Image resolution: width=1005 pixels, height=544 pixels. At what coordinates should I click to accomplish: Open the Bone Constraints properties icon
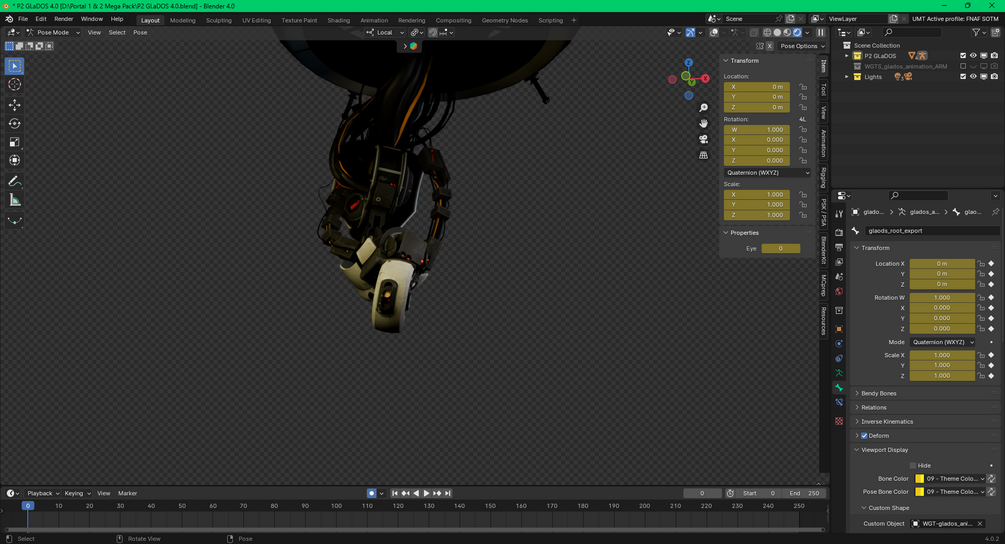[839, 402]
